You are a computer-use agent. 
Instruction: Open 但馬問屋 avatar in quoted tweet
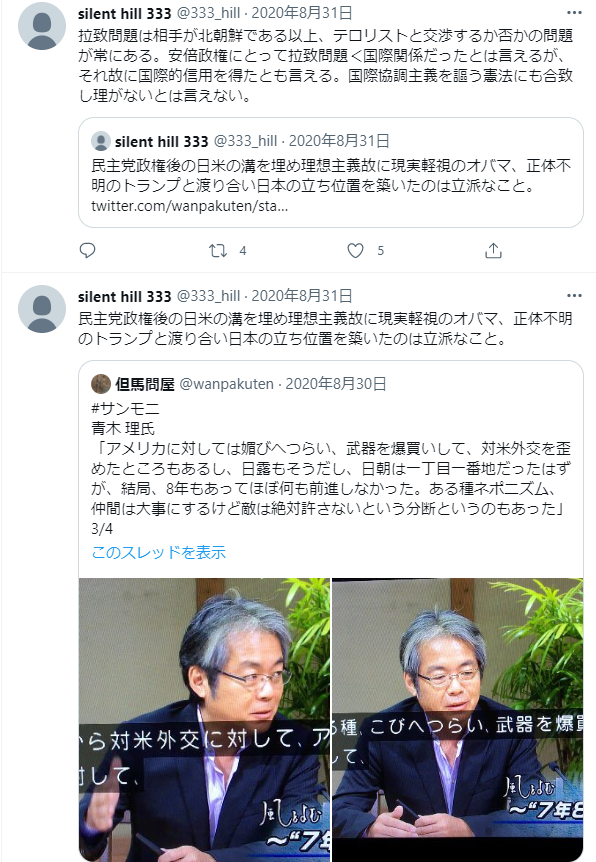click(x=101, y=384)
